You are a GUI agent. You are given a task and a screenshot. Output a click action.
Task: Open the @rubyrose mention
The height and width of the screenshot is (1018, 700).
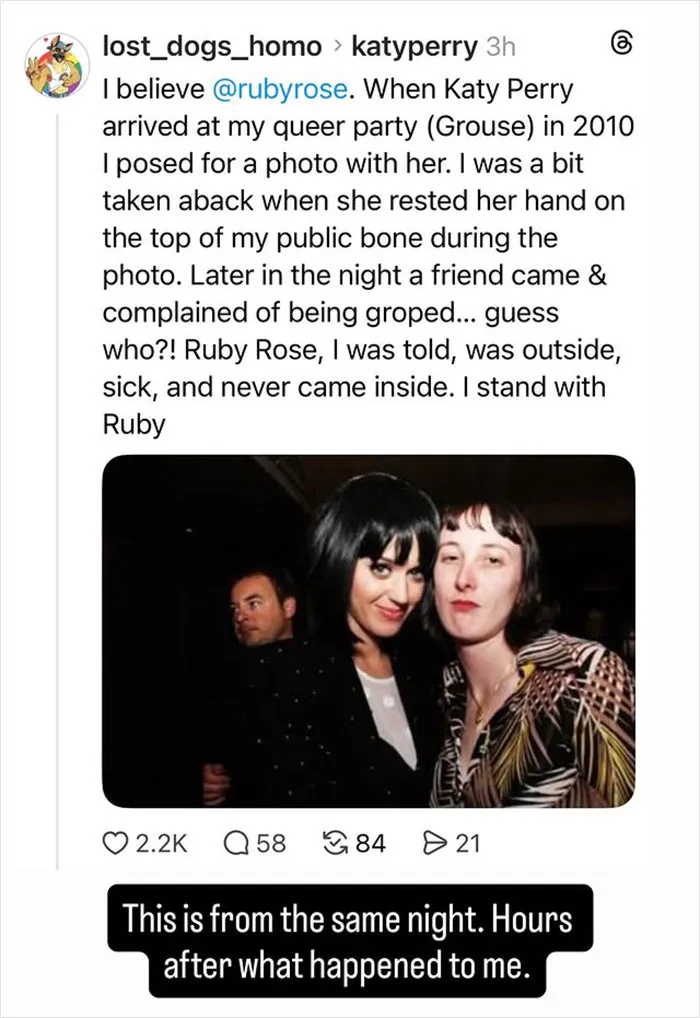279,90
